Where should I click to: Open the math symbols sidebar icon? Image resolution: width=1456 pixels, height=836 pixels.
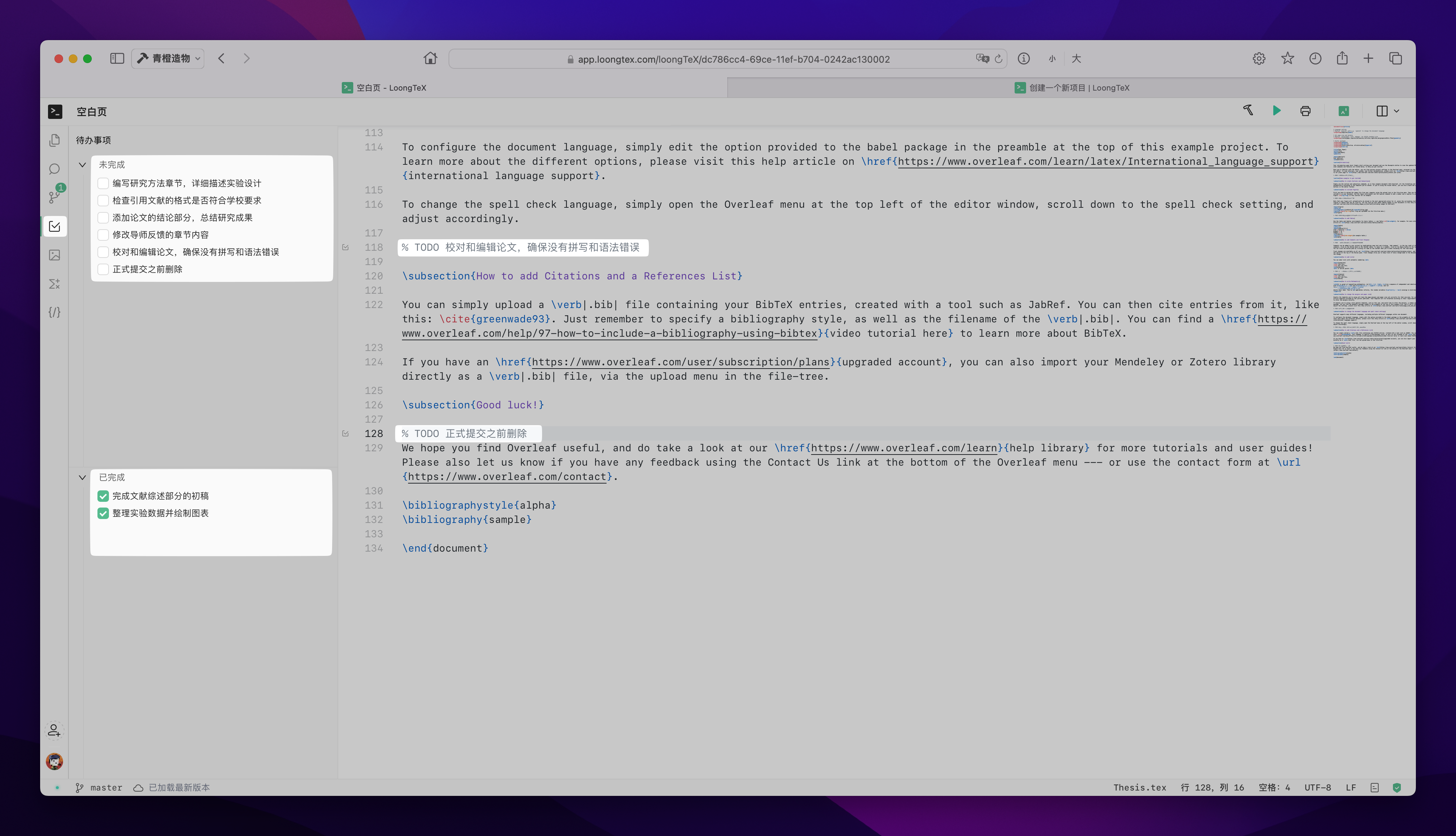[x=54, y=284]
